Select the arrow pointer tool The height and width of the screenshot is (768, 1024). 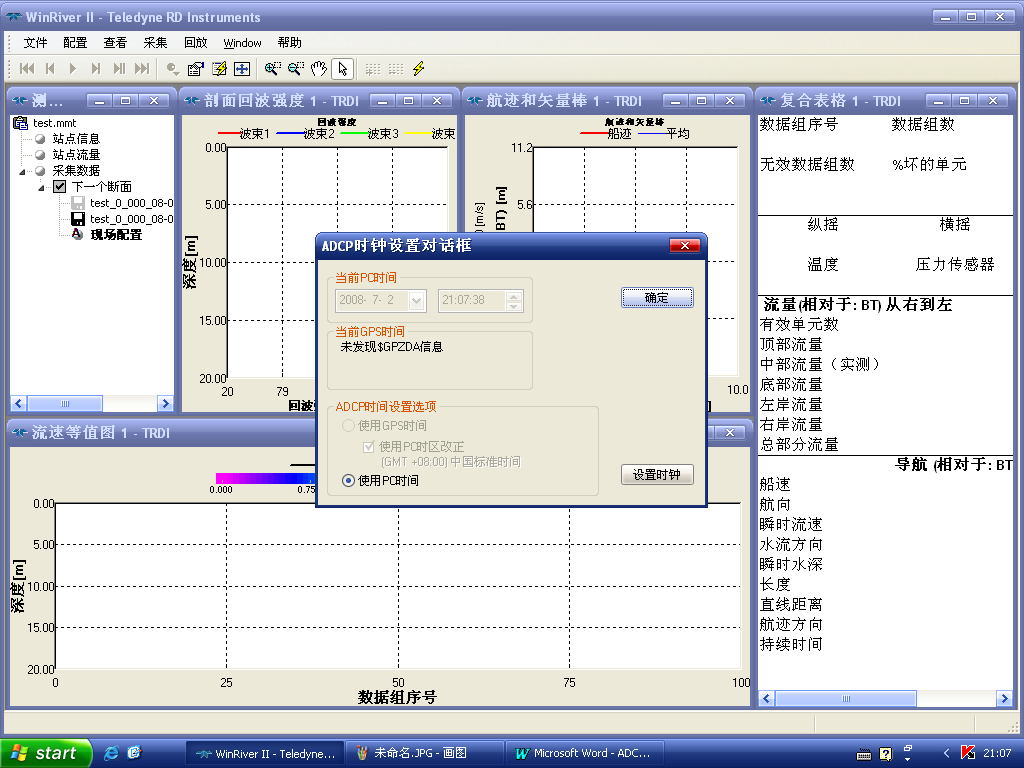click(x=341, y=69)
